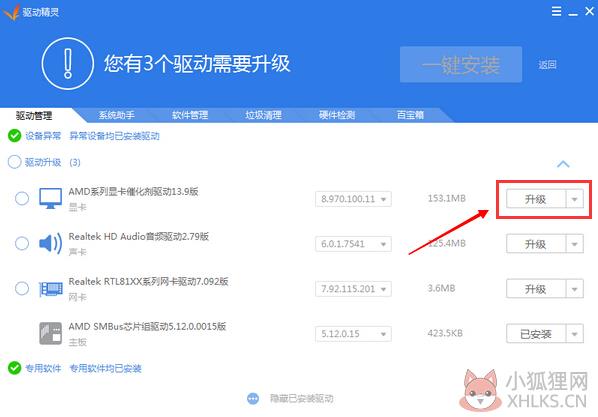Click the AMD SMBus芯片组驱动5.12.0.0015版 name
The height and width of the screenshot is (417, 598).
tap(147, 327)
